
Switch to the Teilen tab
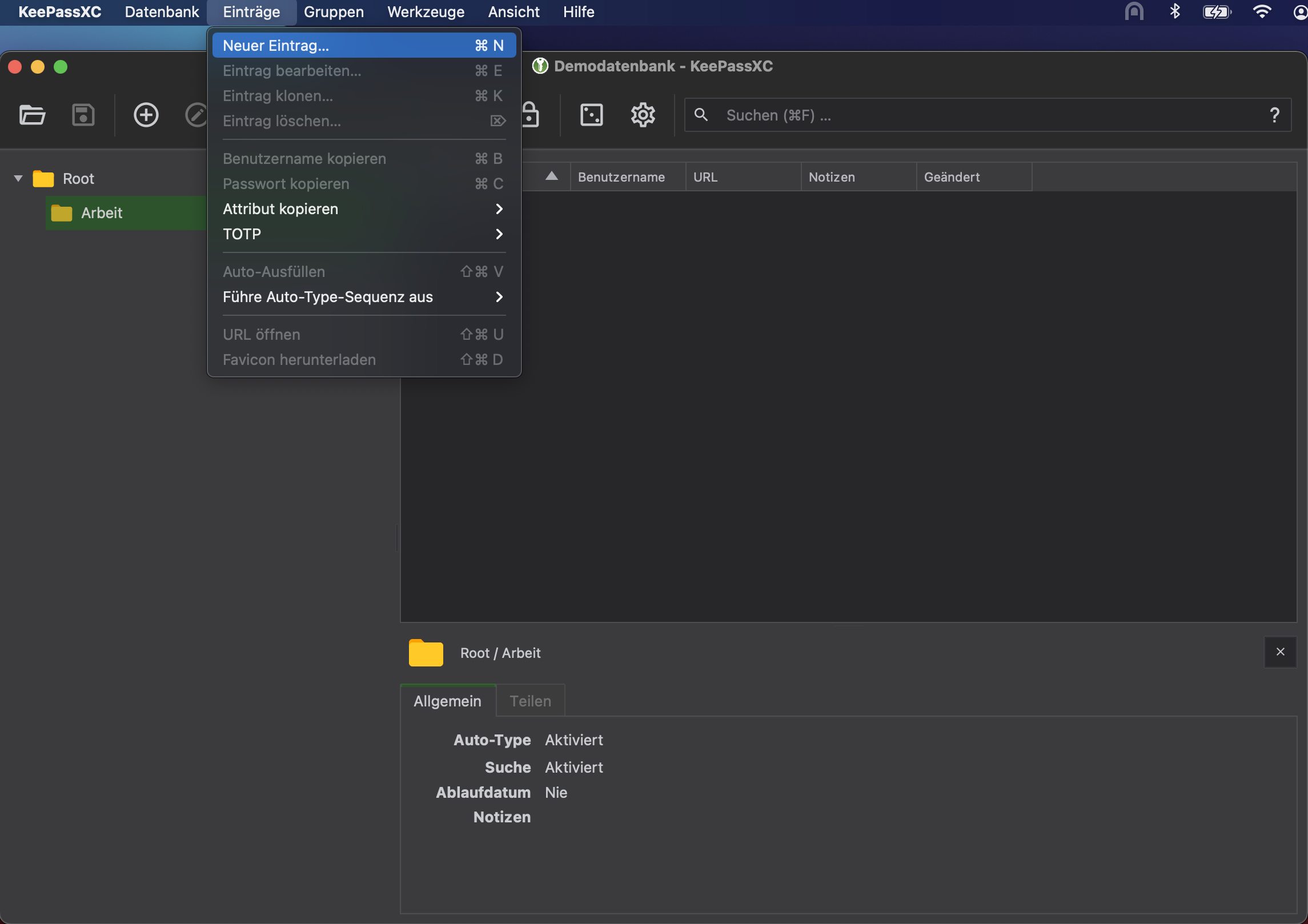point(530,701)
